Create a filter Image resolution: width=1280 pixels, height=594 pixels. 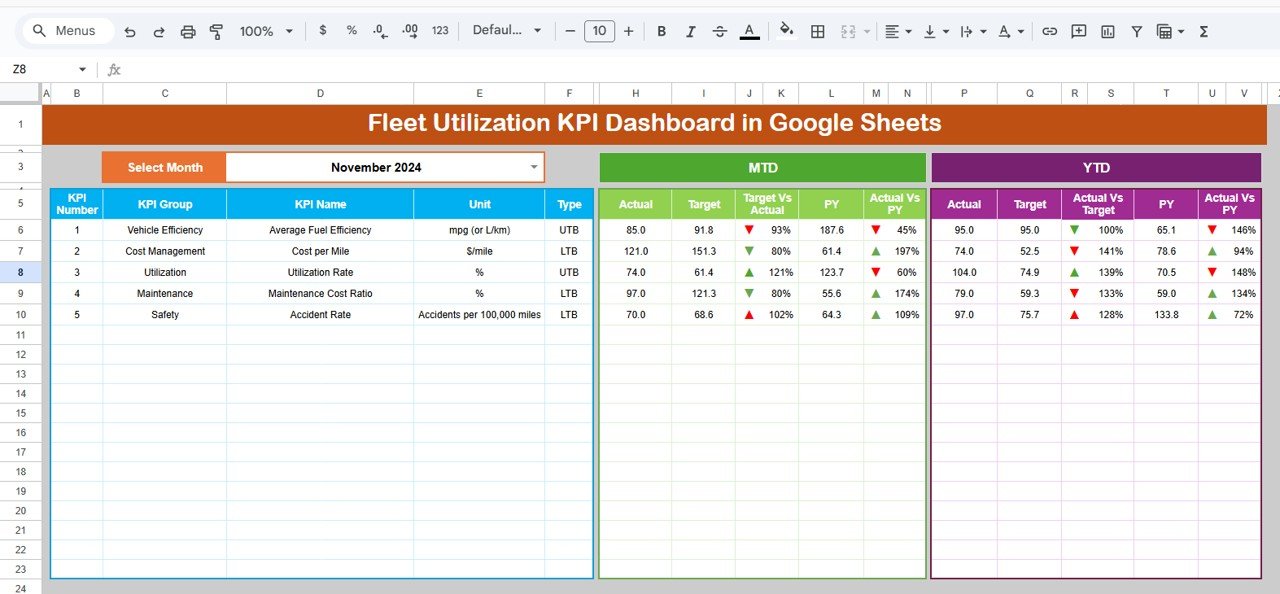coord(1137,31)
